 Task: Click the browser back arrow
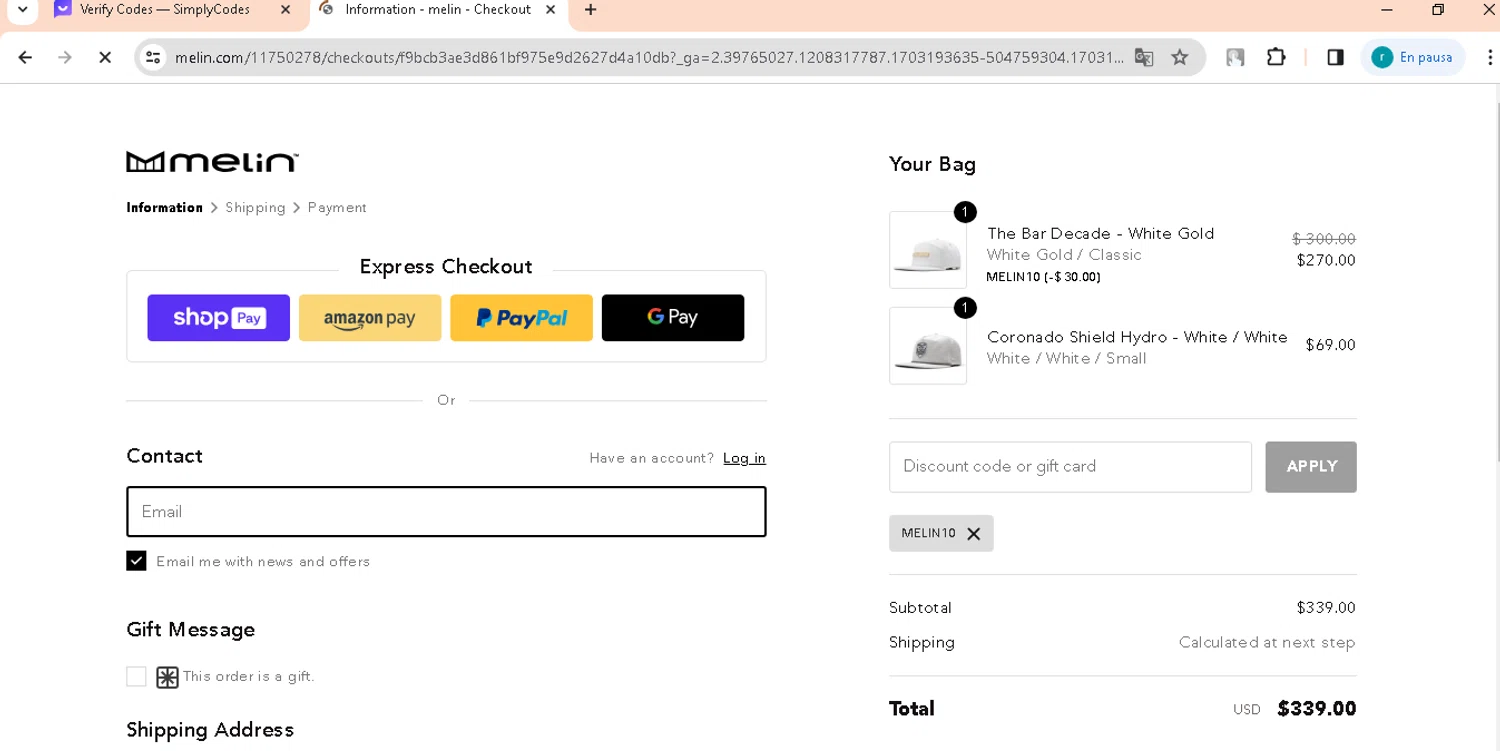(x=26, y=58)
